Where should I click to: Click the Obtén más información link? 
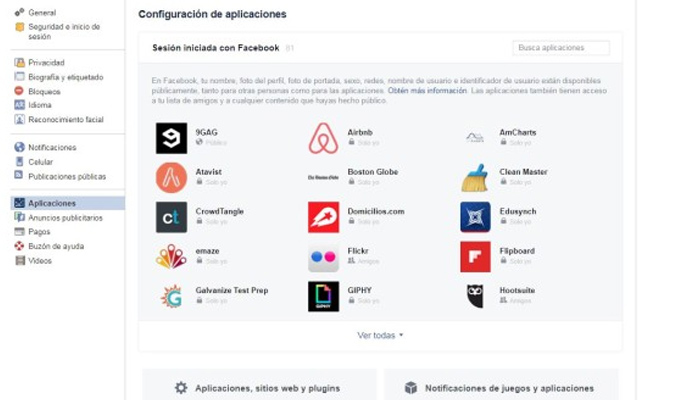click(x=427, y=91)
